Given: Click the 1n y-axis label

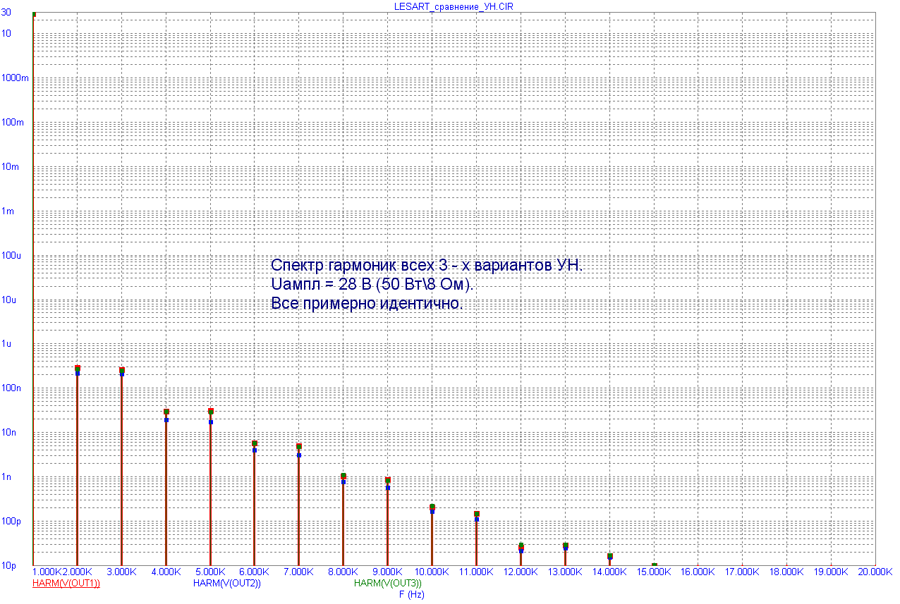Looking at the screenshot, I should 7,477.
